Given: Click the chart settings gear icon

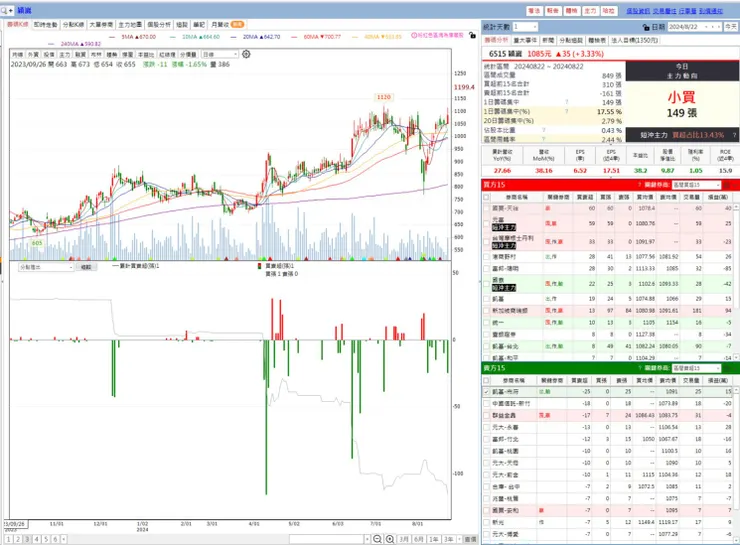Looking at the screenshot, I should click(x=246, y=54).
